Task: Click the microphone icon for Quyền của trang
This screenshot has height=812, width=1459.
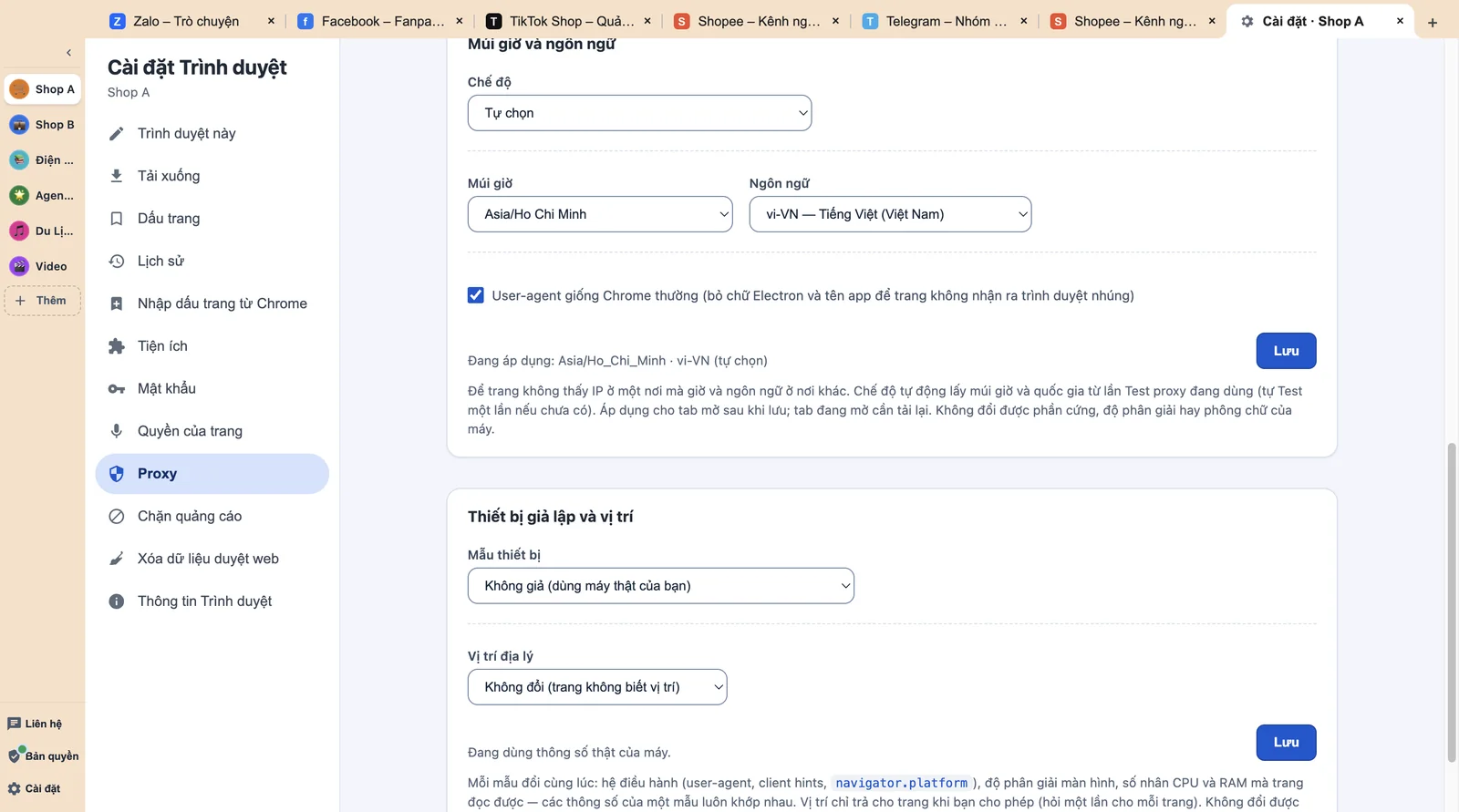Action: 117,431
